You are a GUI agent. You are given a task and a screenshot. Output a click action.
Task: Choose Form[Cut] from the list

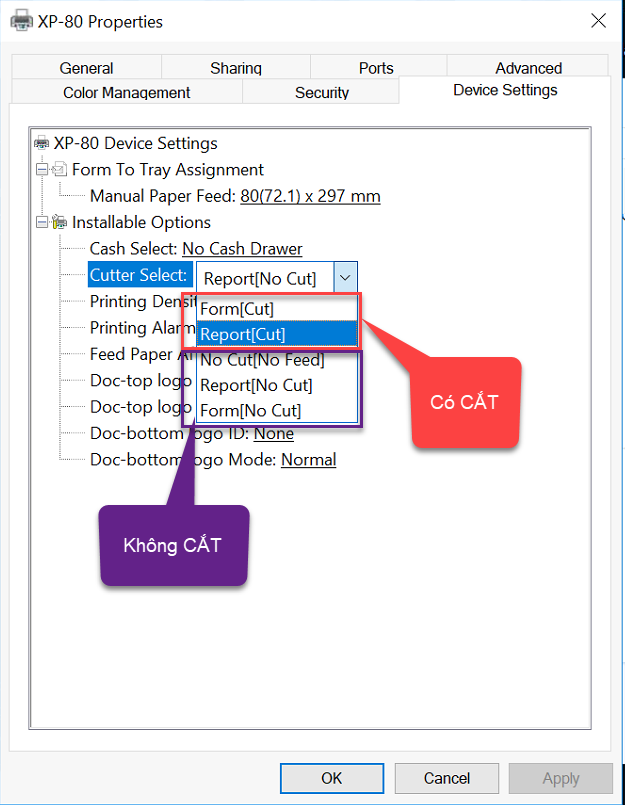point(277,309)
